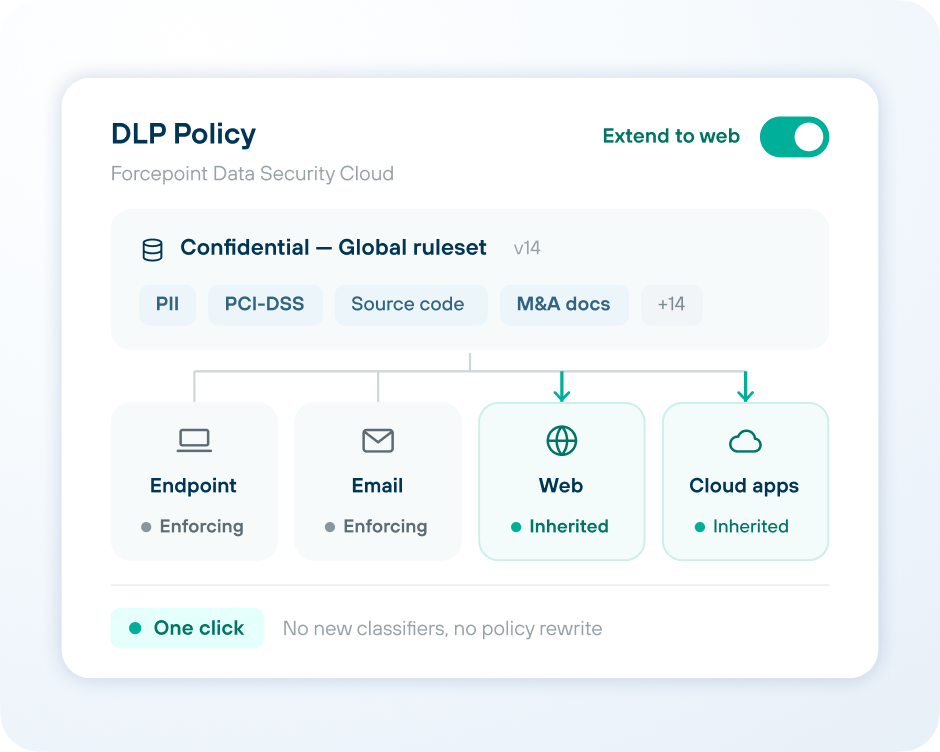Click the Inherited status under Web
This screenshot has width=940, height=752.
[x=560, y=527]
